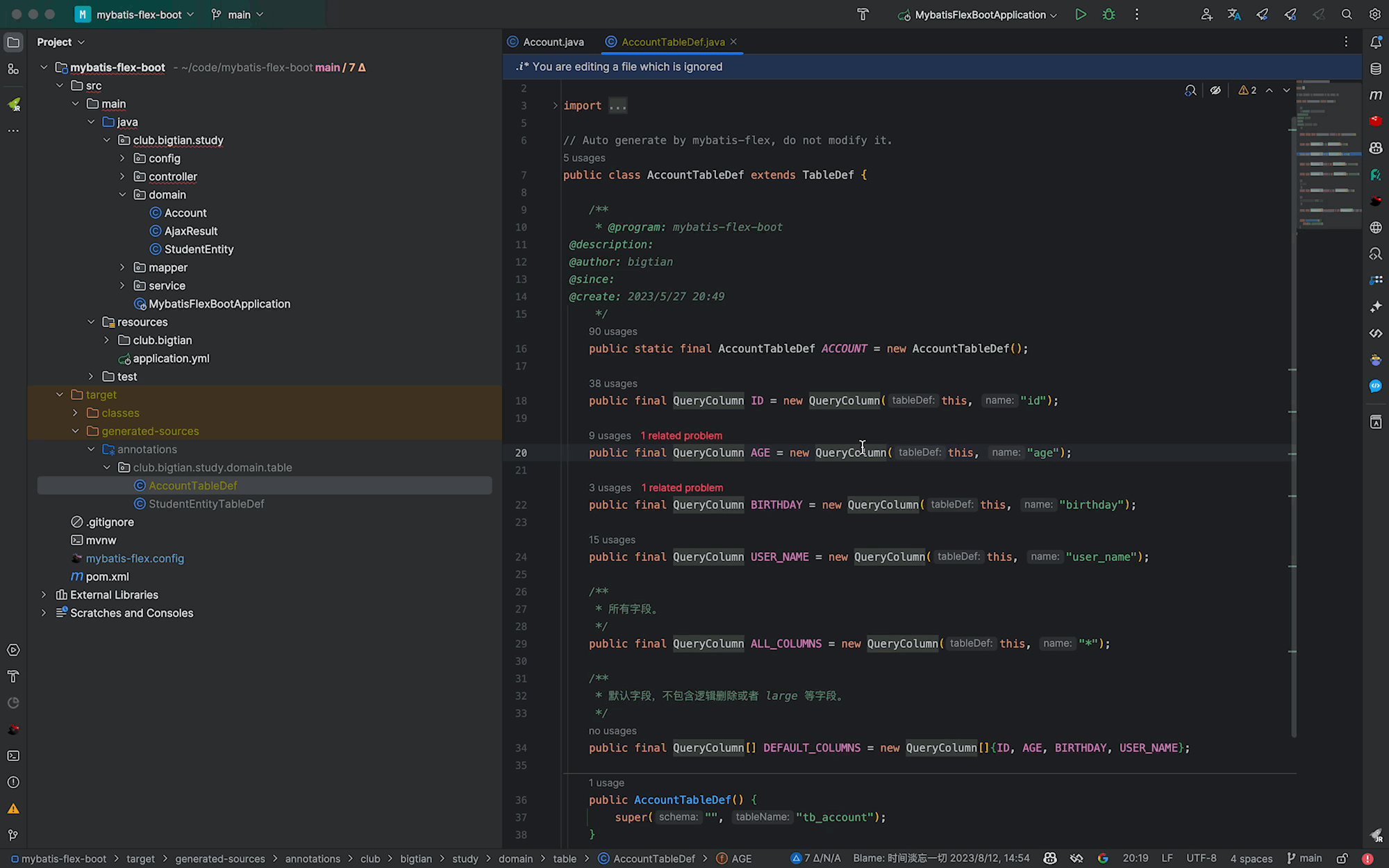Screen dimensions: 1389x868
Task: Close the AccountTableDef.java tab
Action: [x=733, y=42]
